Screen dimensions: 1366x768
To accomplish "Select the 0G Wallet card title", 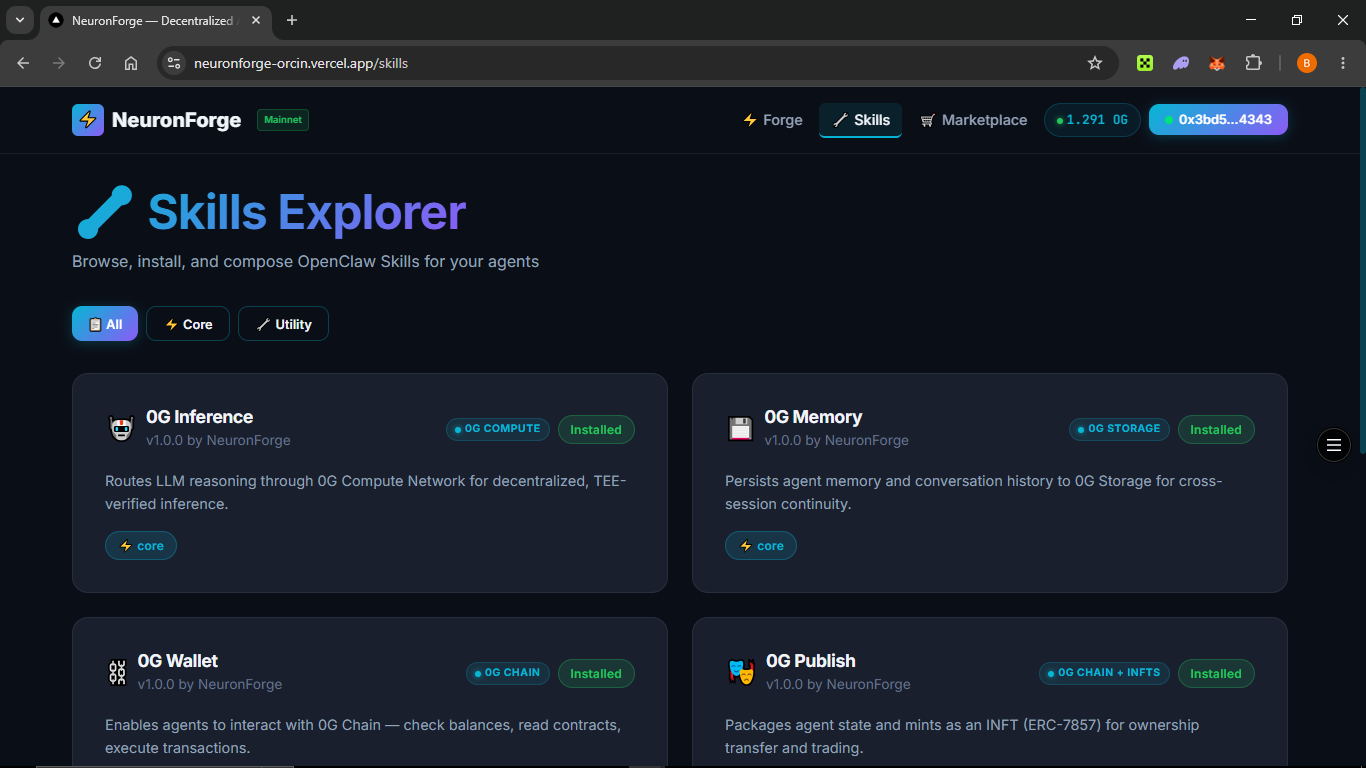I will pos(178,661).
